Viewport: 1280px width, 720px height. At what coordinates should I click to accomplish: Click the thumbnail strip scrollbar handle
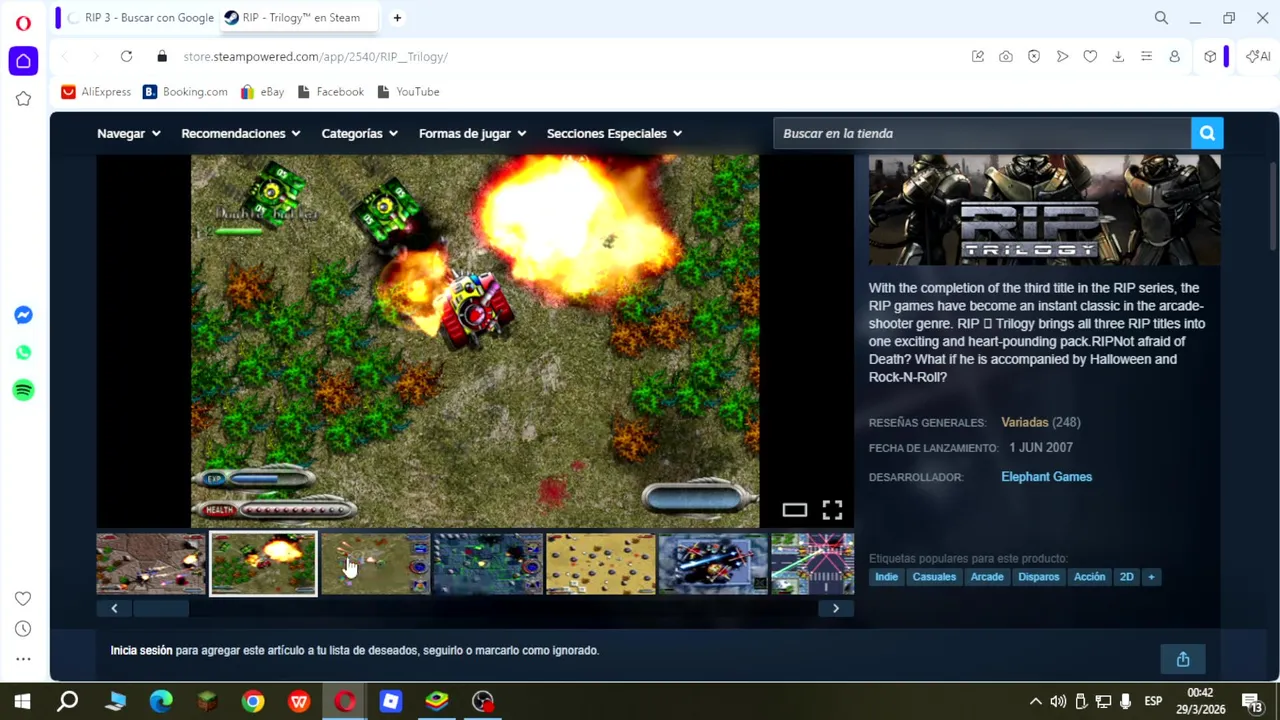(x=161, y=608)
